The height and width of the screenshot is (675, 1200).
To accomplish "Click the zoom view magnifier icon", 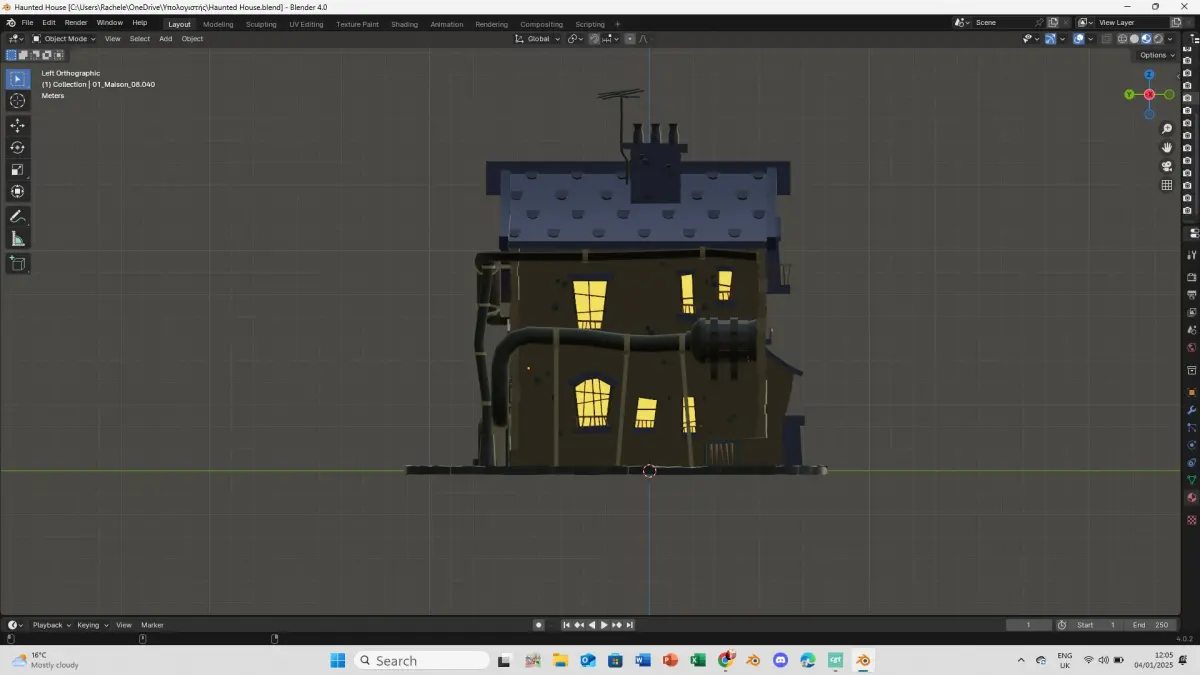I will pyautogui.click(x=1167, y=129).
